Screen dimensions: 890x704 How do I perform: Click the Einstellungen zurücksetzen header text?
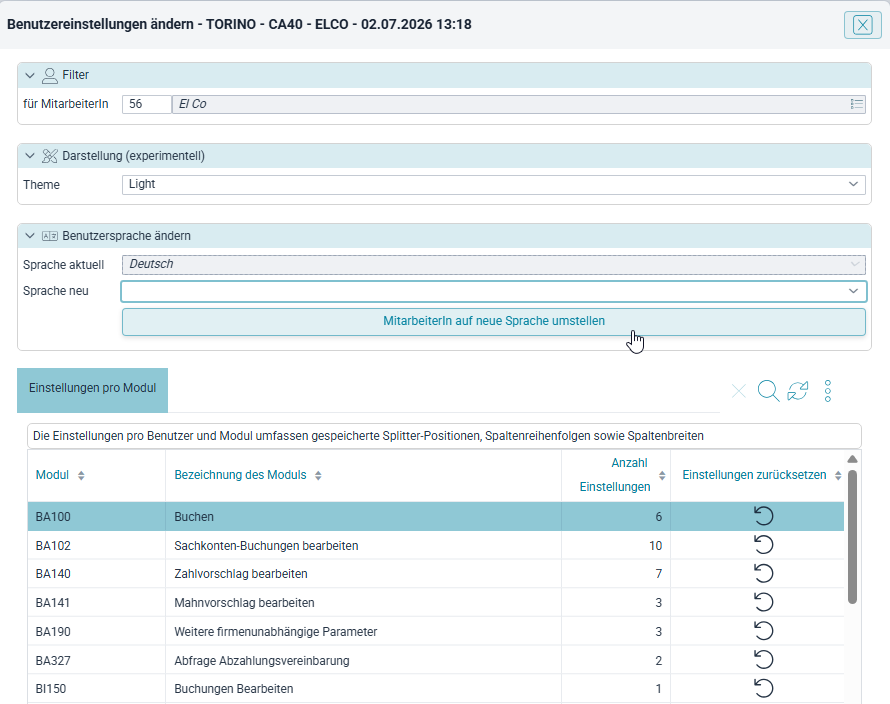[x=754, y=475]
